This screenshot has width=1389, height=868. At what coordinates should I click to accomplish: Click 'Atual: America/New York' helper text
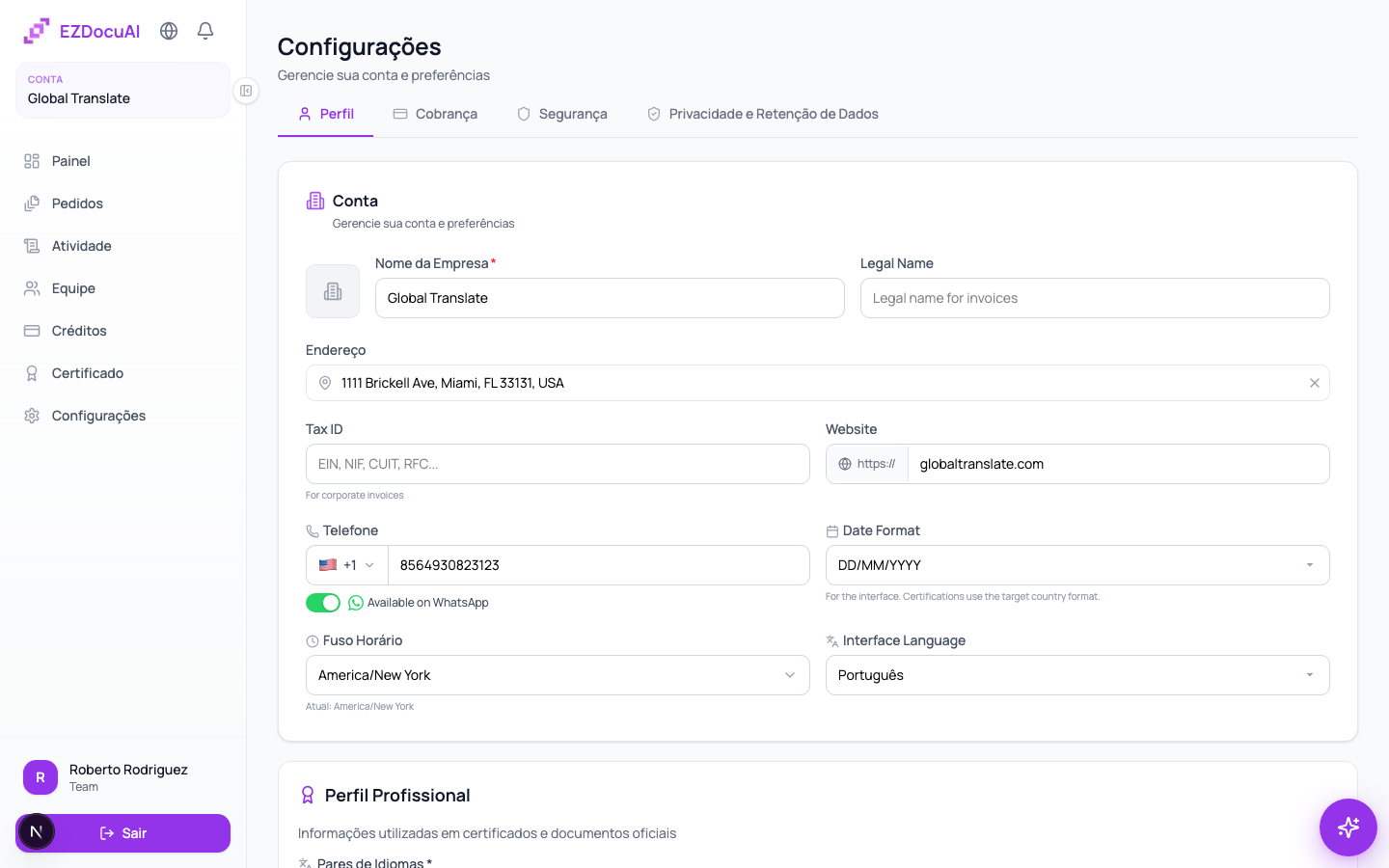click(x=360, y=707)
